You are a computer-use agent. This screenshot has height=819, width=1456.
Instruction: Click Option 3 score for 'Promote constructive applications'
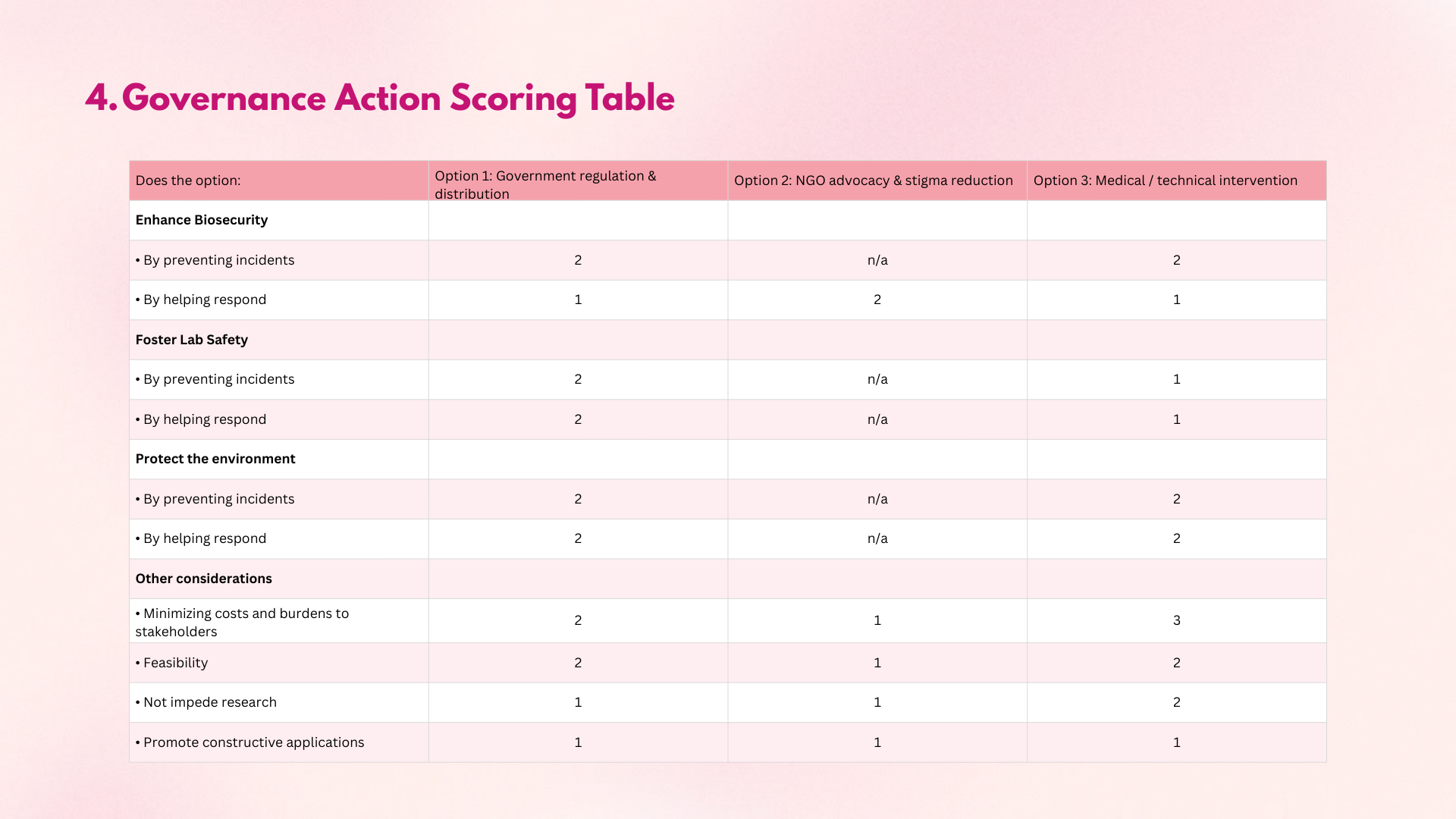[x=1176, y=742]
